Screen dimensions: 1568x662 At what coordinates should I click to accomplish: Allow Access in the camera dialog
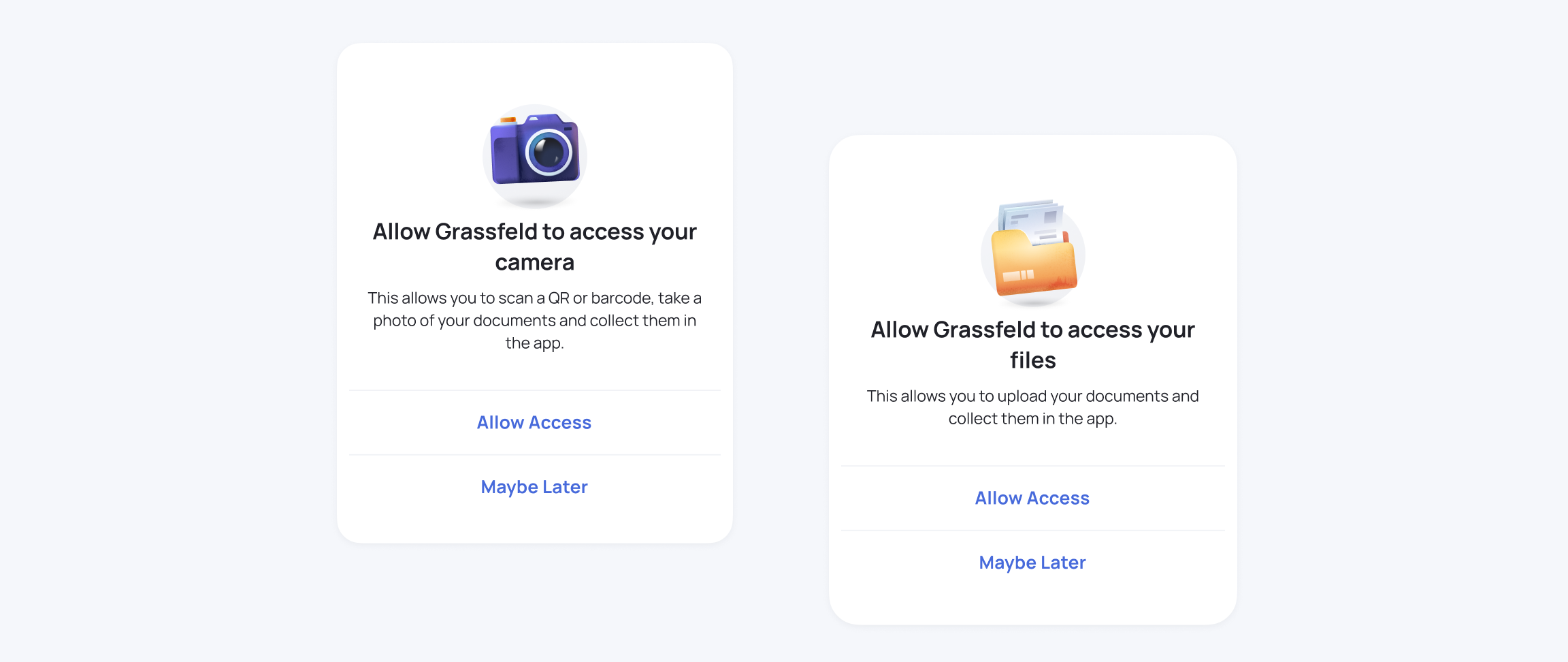click(534, 423)
